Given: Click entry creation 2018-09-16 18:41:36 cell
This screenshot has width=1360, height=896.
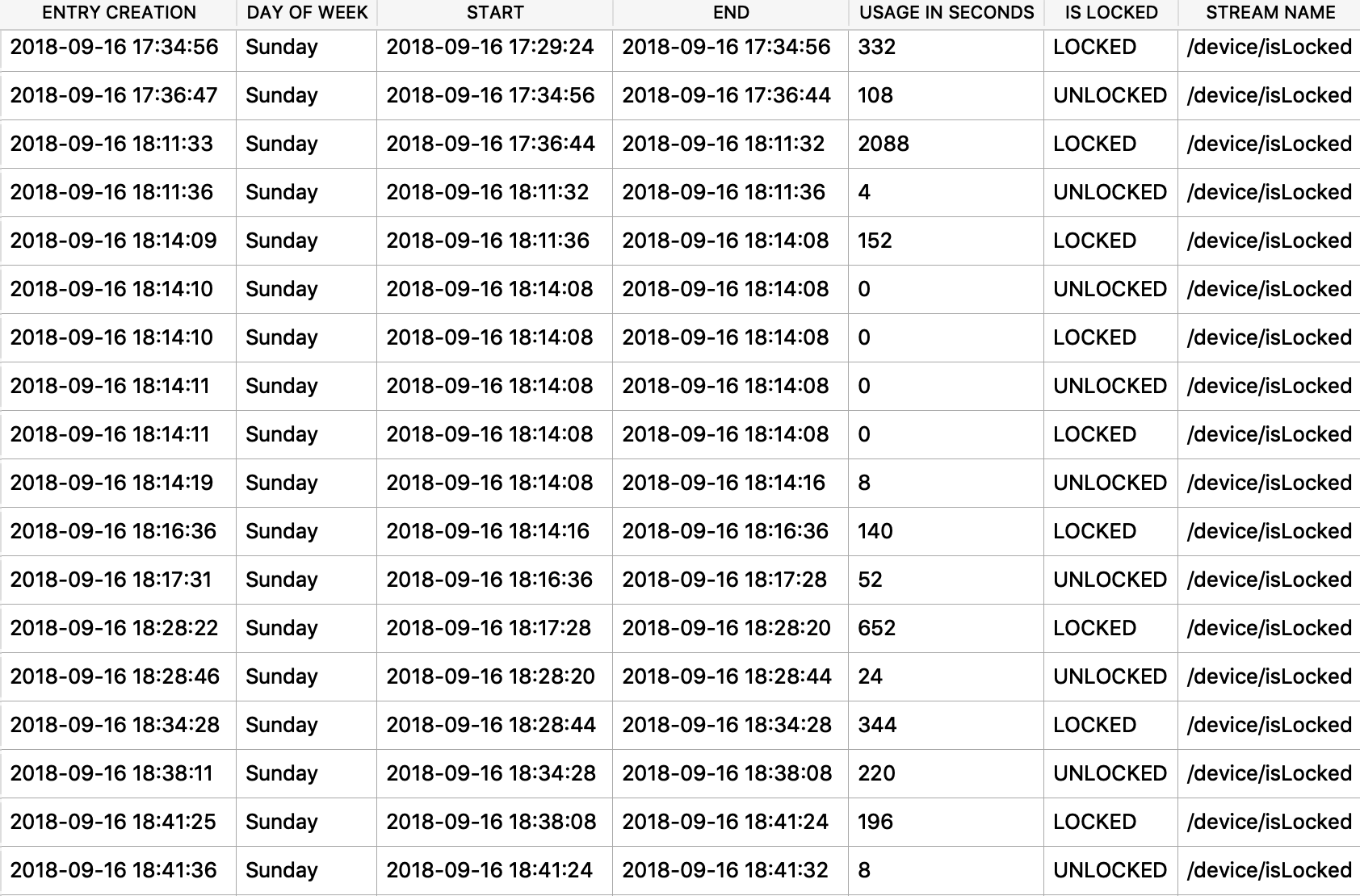Looking at the screenshot, I should (119, 870).
